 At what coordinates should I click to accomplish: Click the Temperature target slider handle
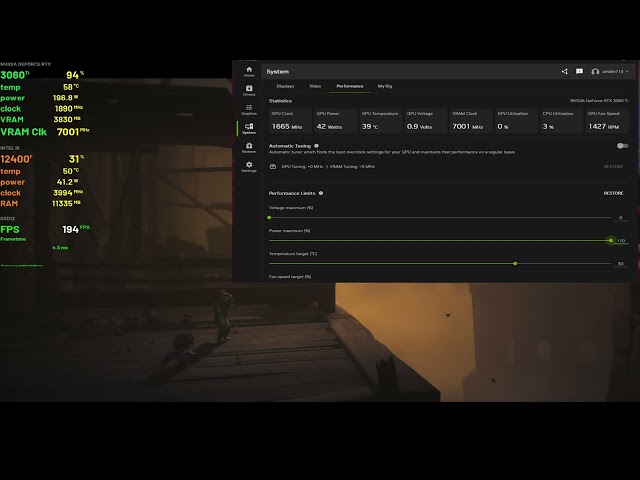(515, 264)
